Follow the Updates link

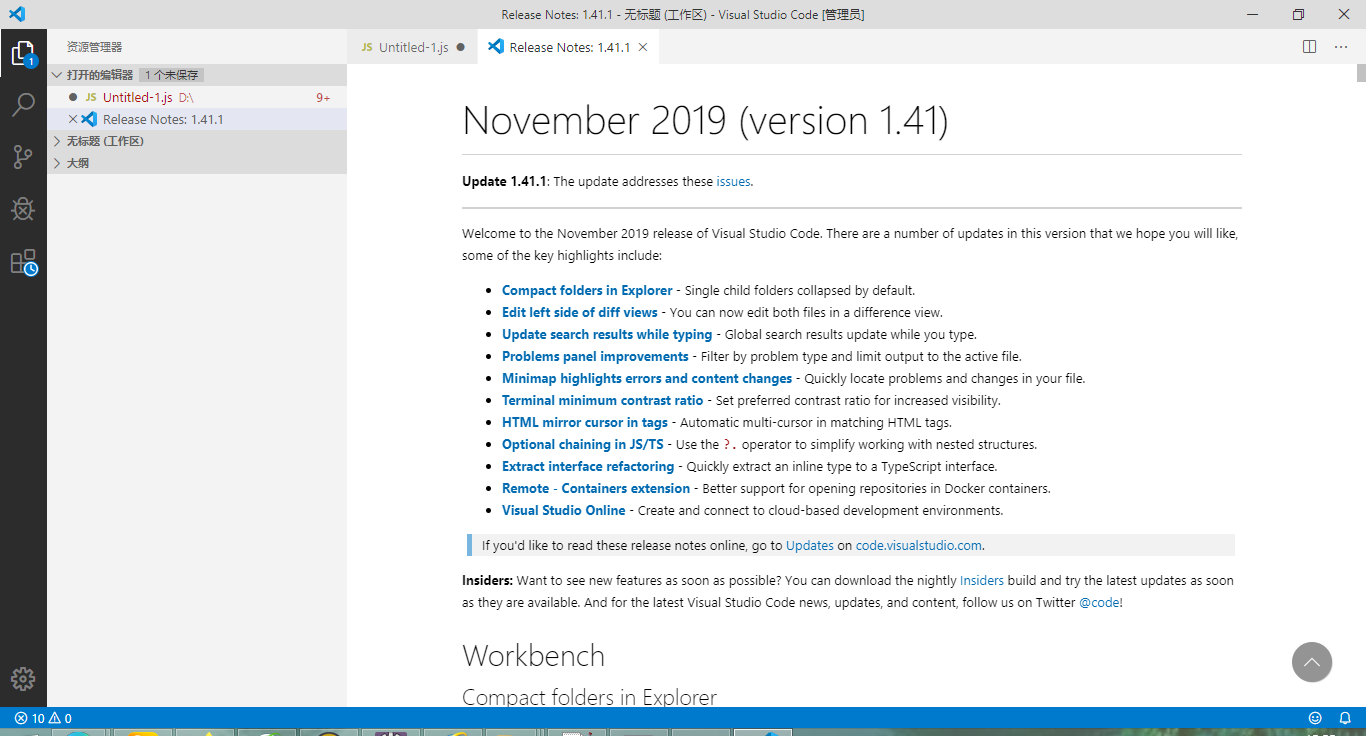[x=810, y=545]
